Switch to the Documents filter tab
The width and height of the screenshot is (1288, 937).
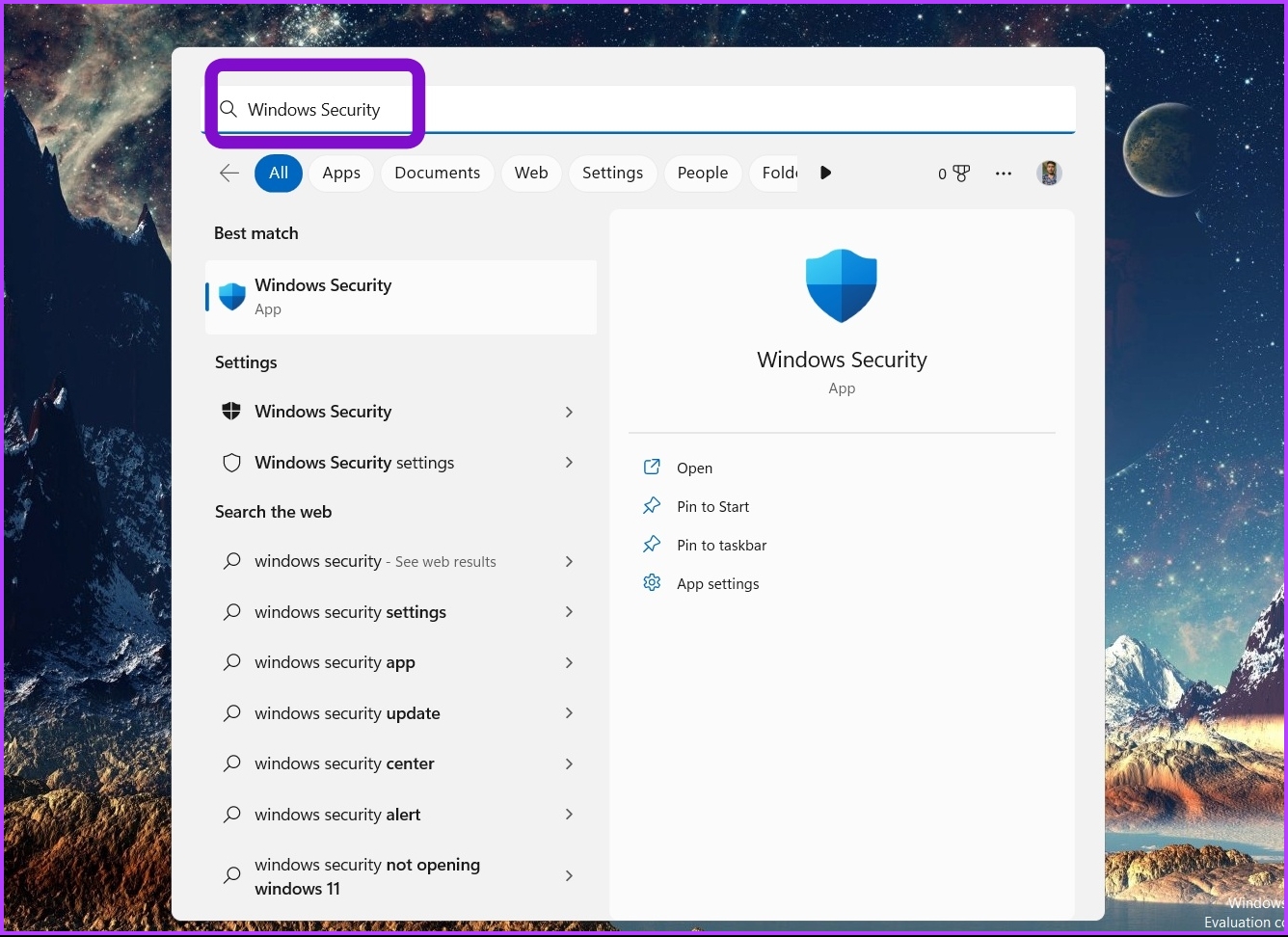(x=437, y=174)
